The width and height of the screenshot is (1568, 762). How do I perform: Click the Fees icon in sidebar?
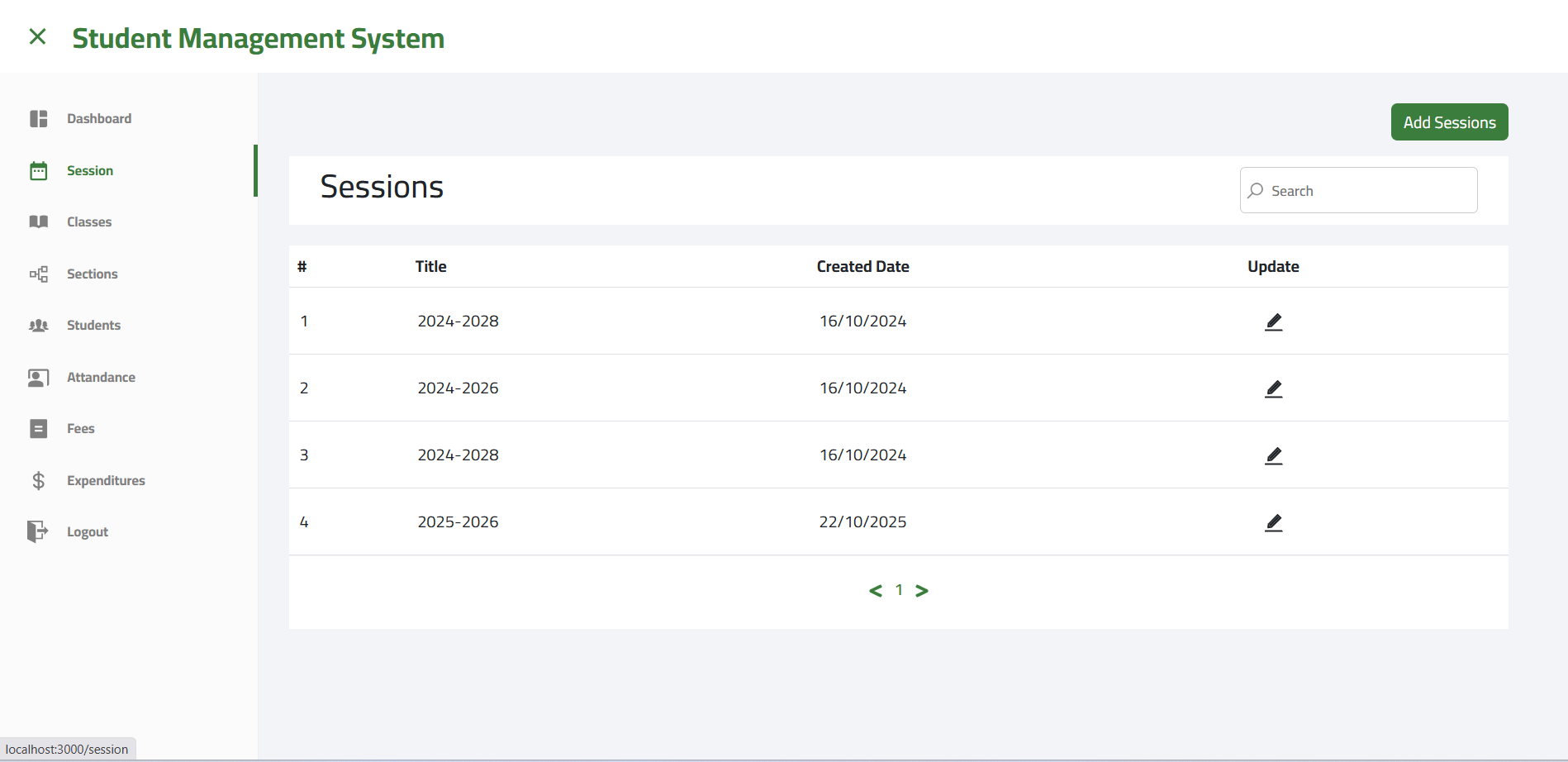tap(39, 429)
